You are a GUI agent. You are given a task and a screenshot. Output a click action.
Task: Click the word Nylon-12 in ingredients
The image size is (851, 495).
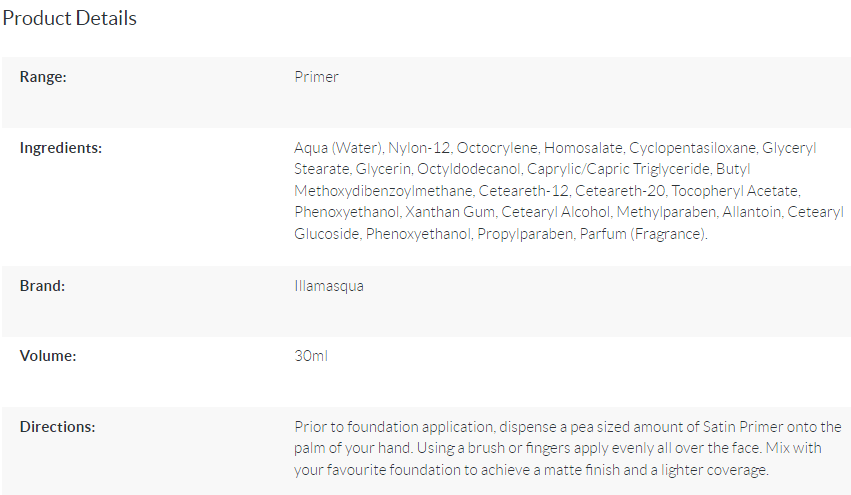(x=418, y=148)
